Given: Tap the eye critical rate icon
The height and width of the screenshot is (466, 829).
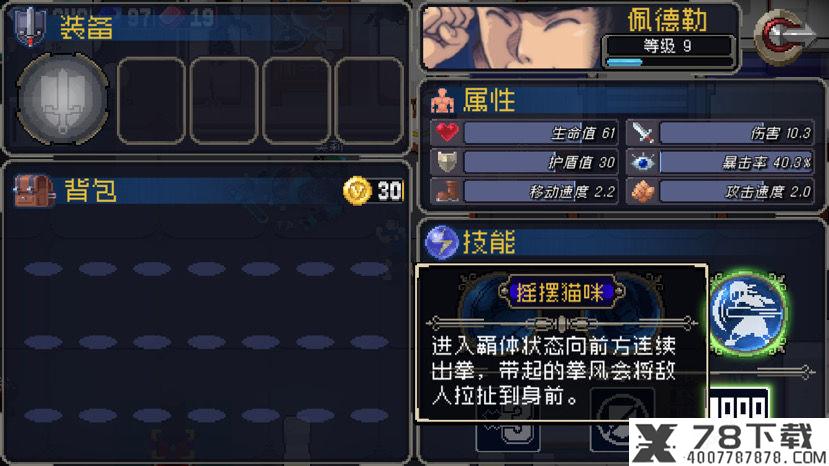Looking at the screenshot, I should pos(642,162).
